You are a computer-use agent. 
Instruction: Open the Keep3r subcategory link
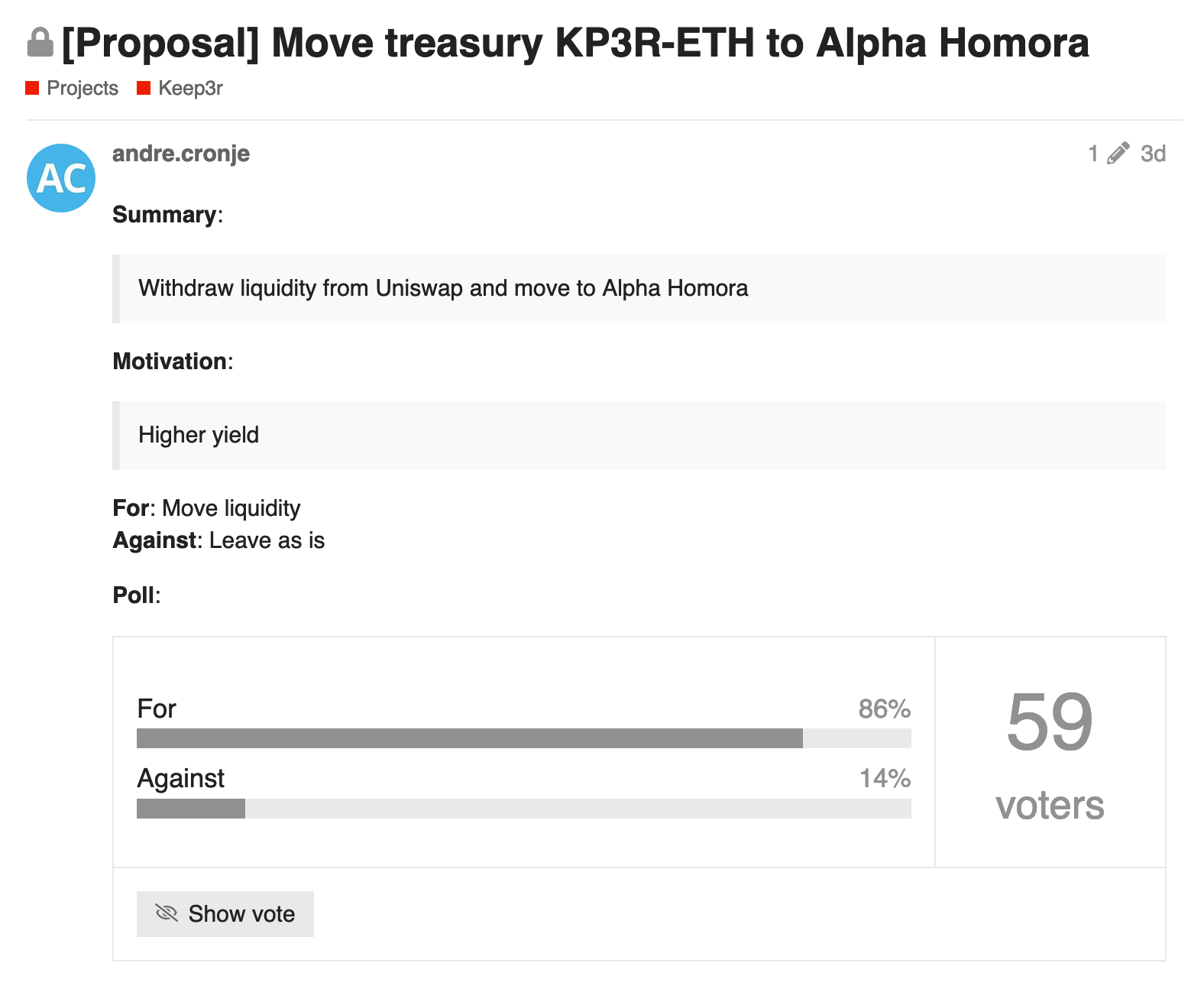click(190, 88)
